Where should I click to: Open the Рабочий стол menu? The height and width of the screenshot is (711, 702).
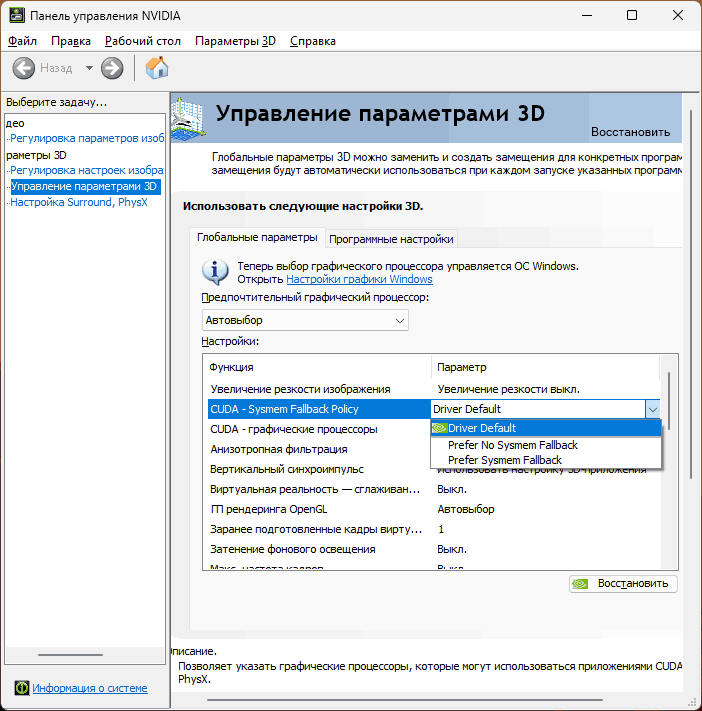143,41
